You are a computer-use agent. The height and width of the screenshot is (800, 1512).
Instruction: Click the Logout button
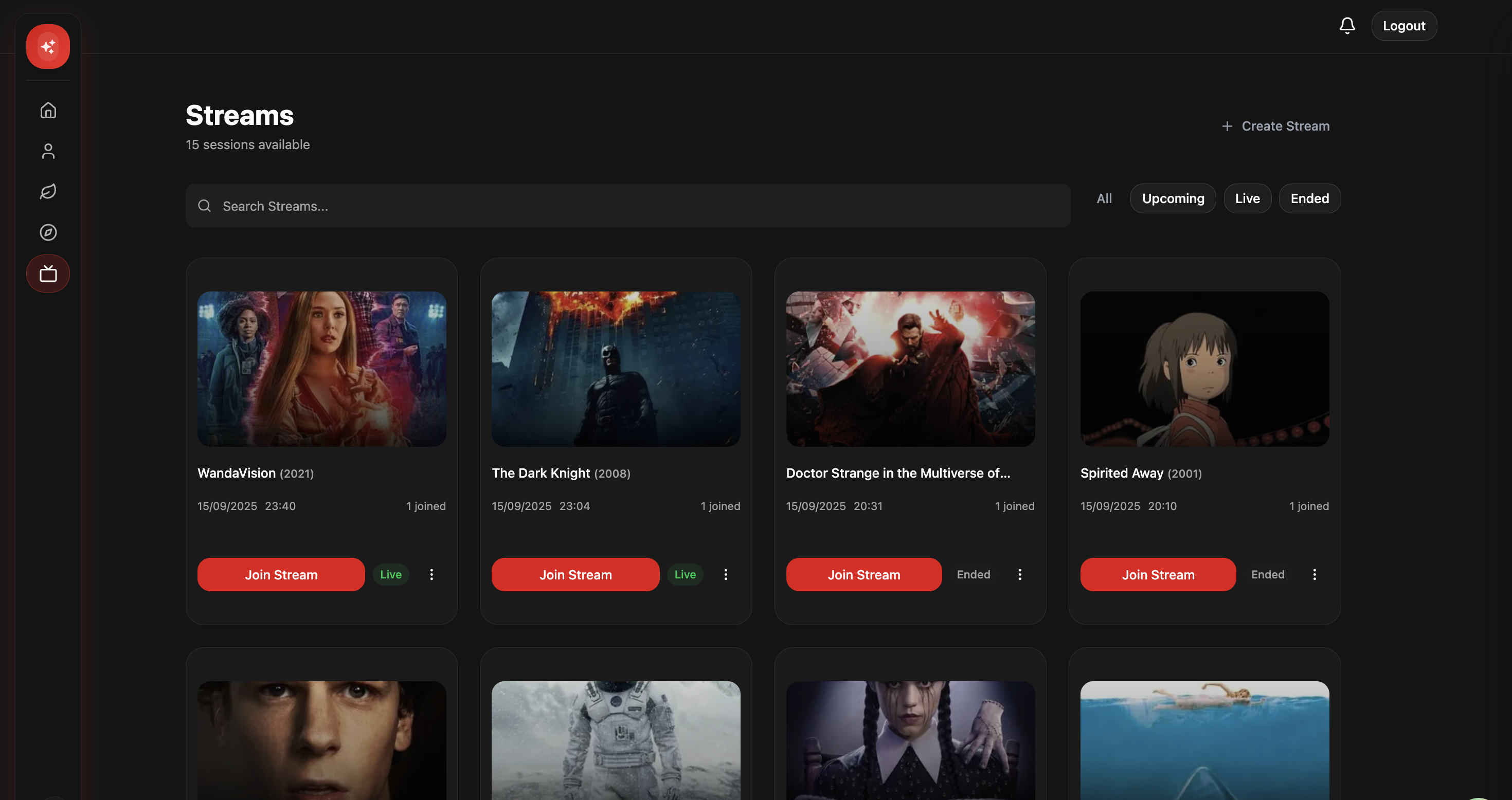click(x=1403, y=26)
